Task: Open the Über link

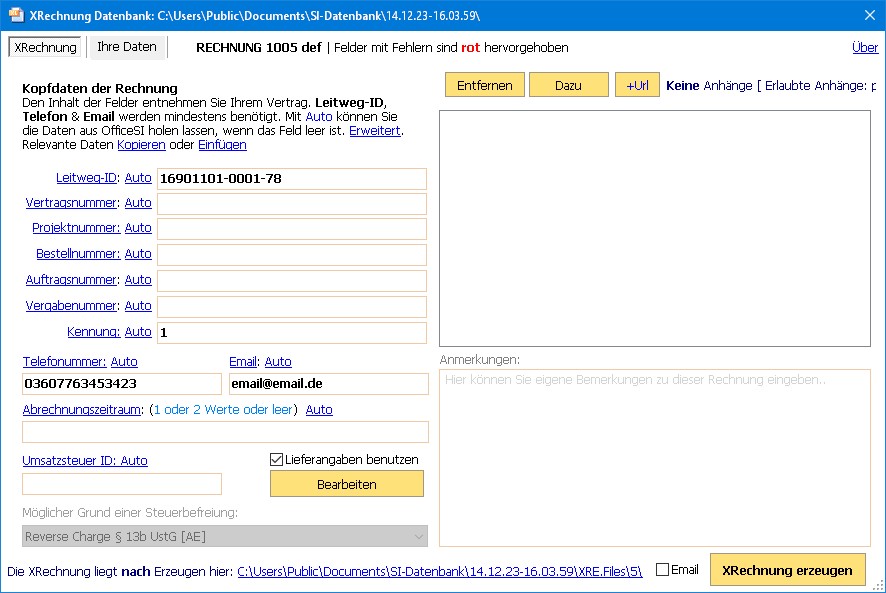Action: tap(865, 48)
